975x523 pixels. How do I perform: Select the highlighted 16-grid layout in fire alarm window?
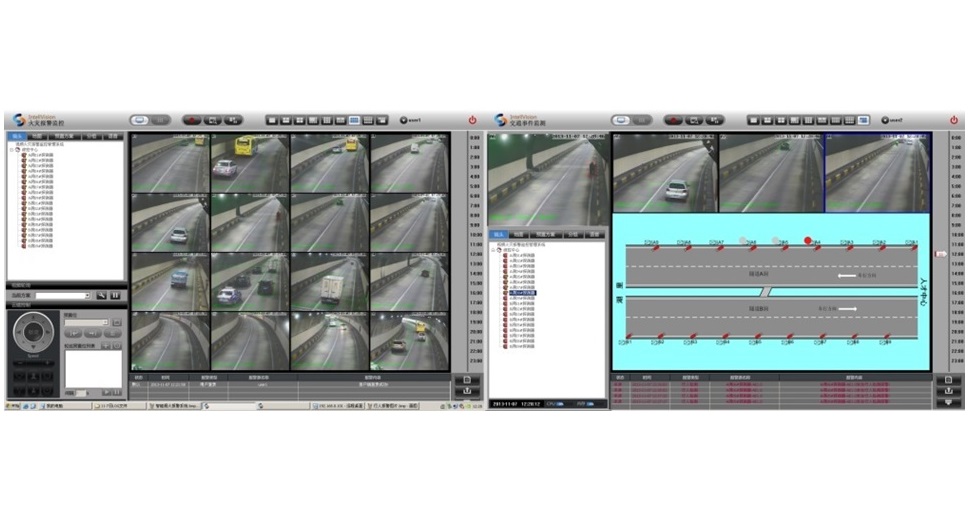pyautogui.click(x=354, y=120)
